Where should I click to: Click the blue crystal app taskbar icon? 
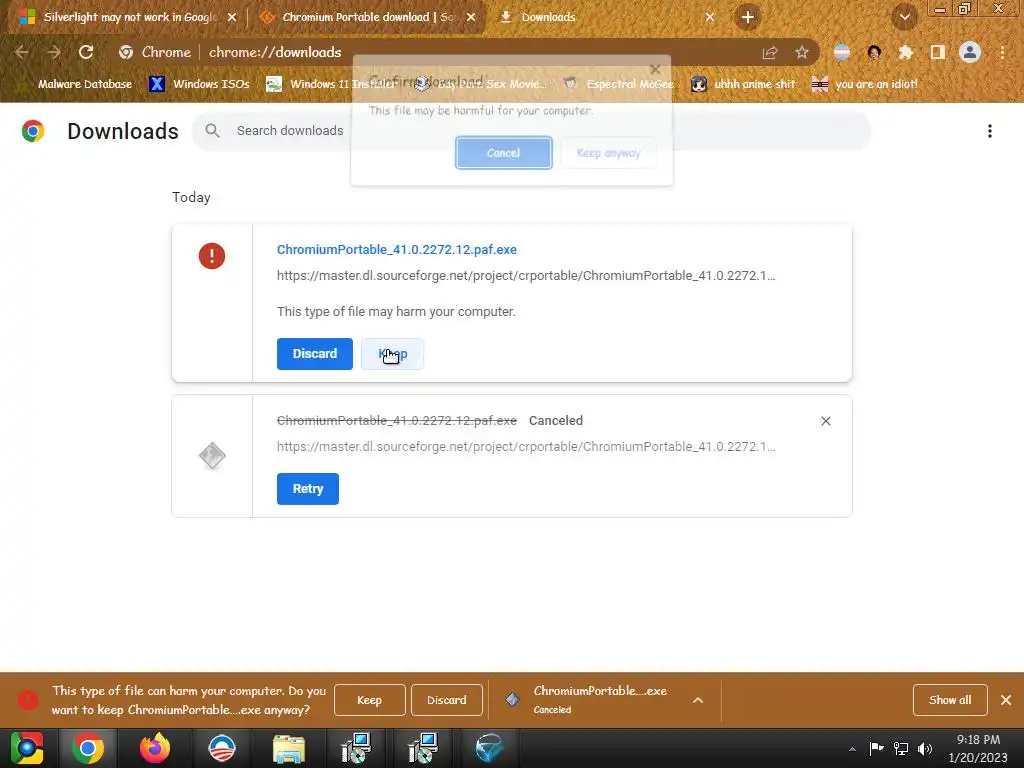(x=489, y=748)
